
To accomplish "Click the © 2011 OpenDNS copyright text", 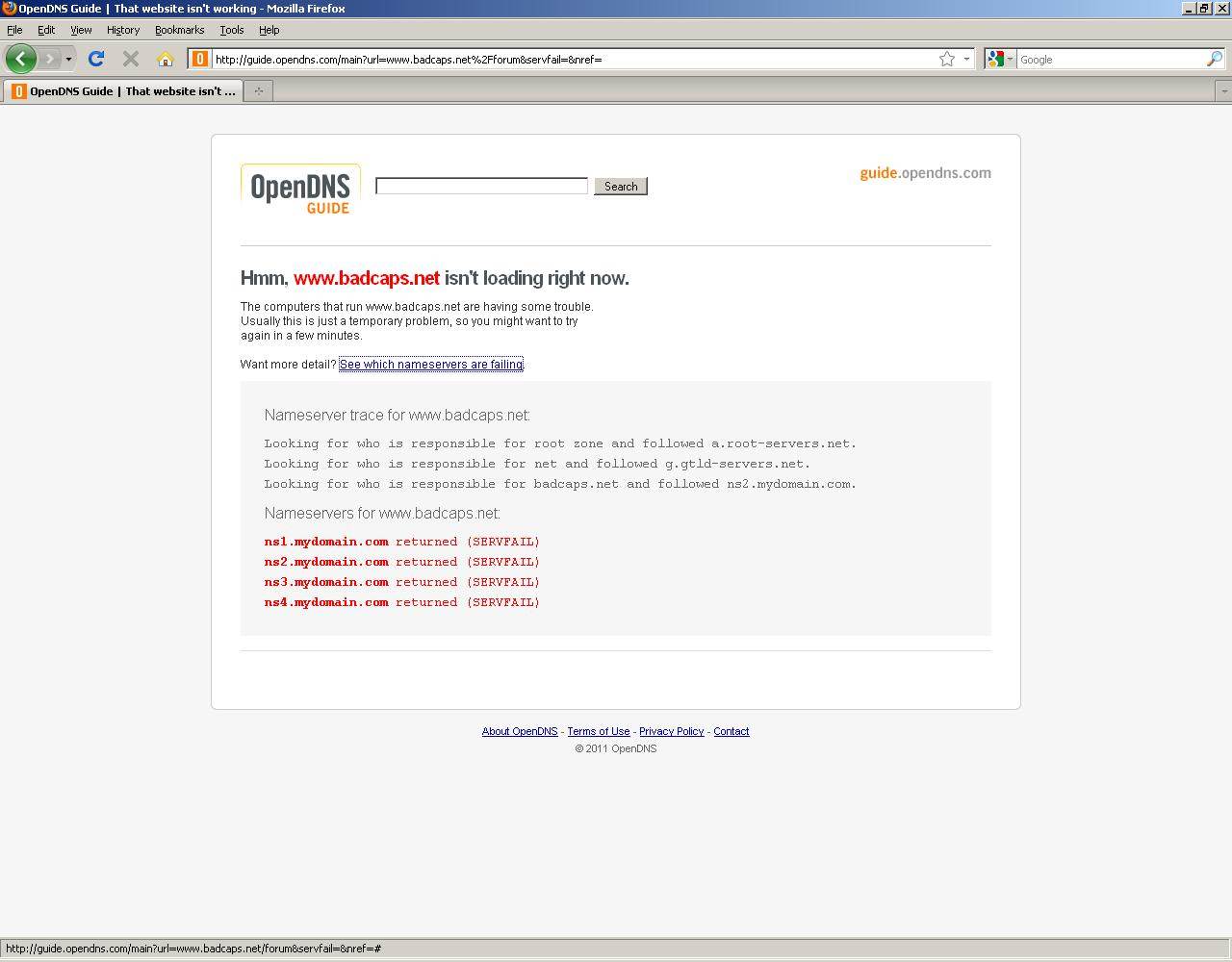I will pos(616,748).
